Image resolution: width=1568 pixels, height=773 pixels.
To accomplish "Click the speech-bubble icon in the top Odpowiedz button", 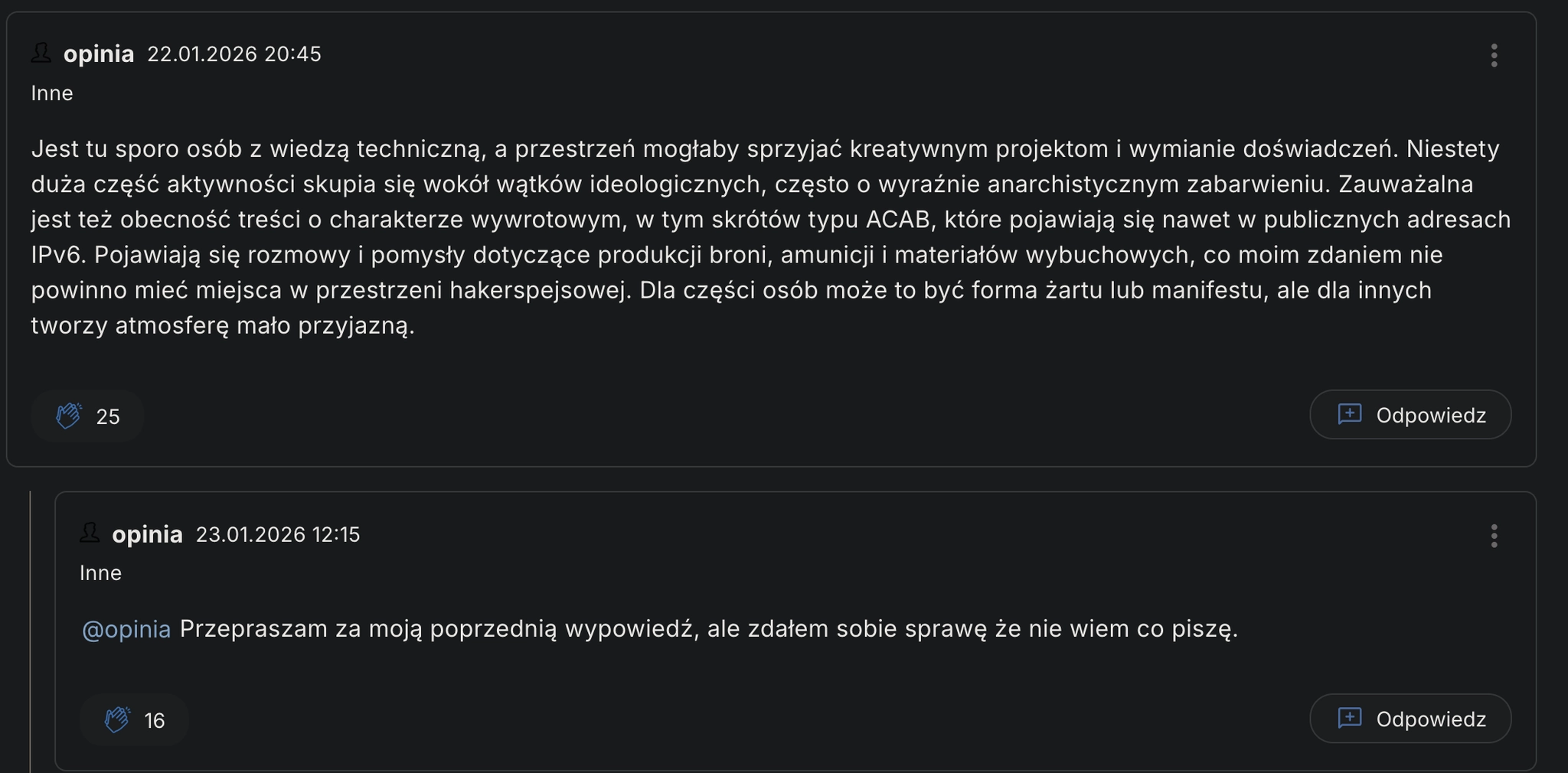I will 1349,414.
